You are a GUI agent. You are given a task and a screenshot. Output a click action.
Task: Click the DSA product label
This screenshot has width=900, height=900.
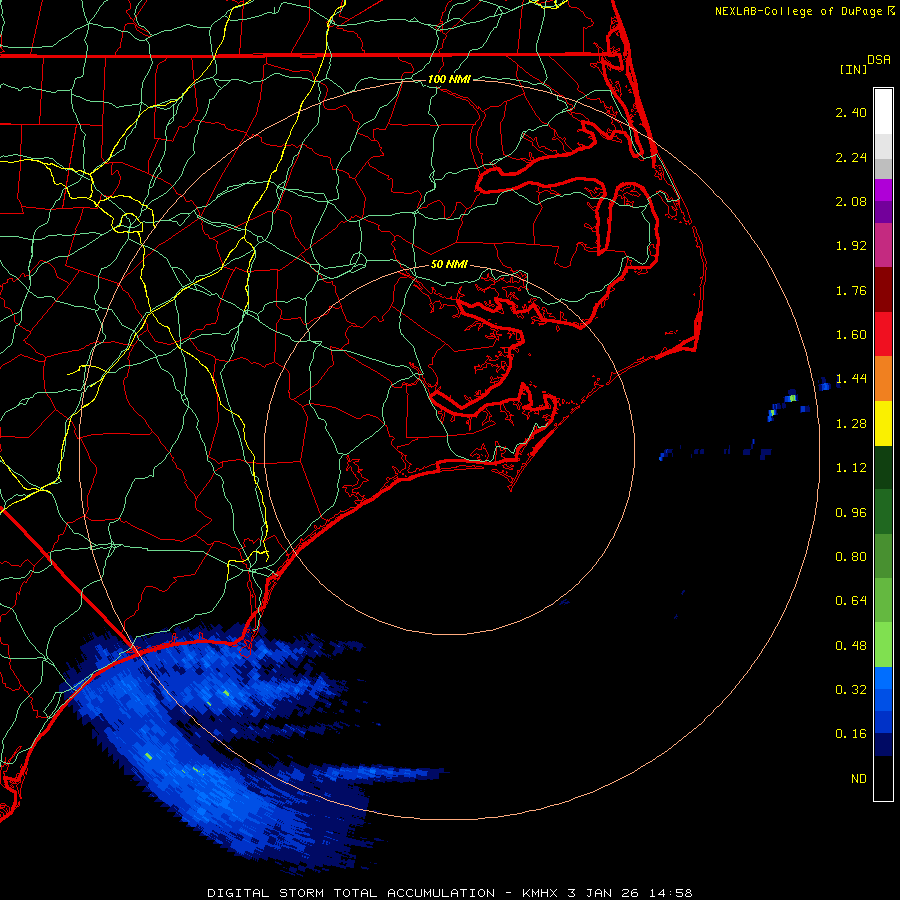[x=879, y=60]
